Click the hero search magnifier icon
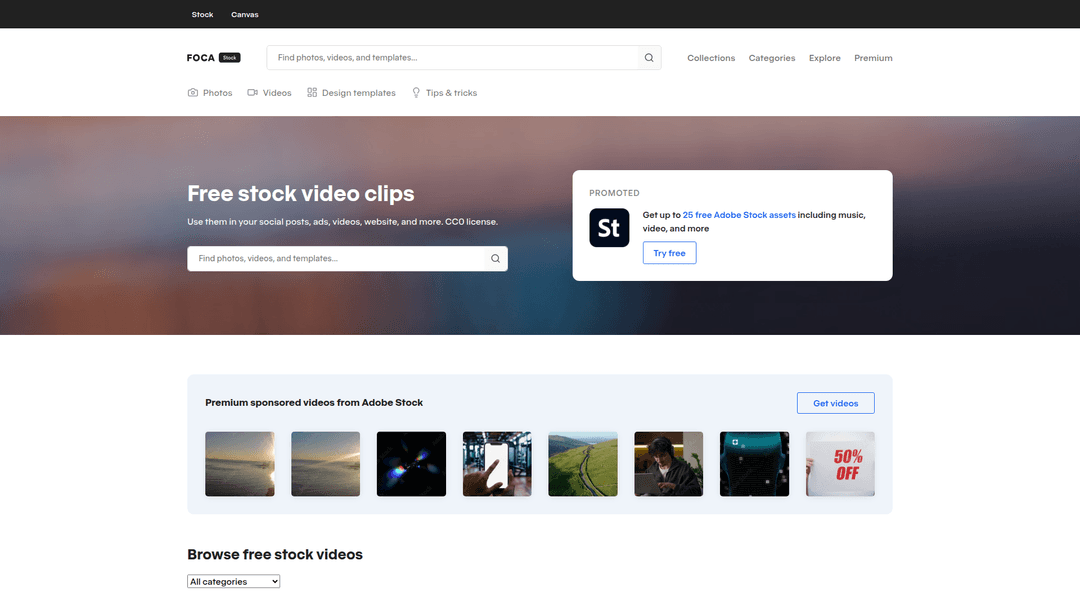Image resolution: width=1080 pixels, height=608 pixels. (x=495, y=259)
